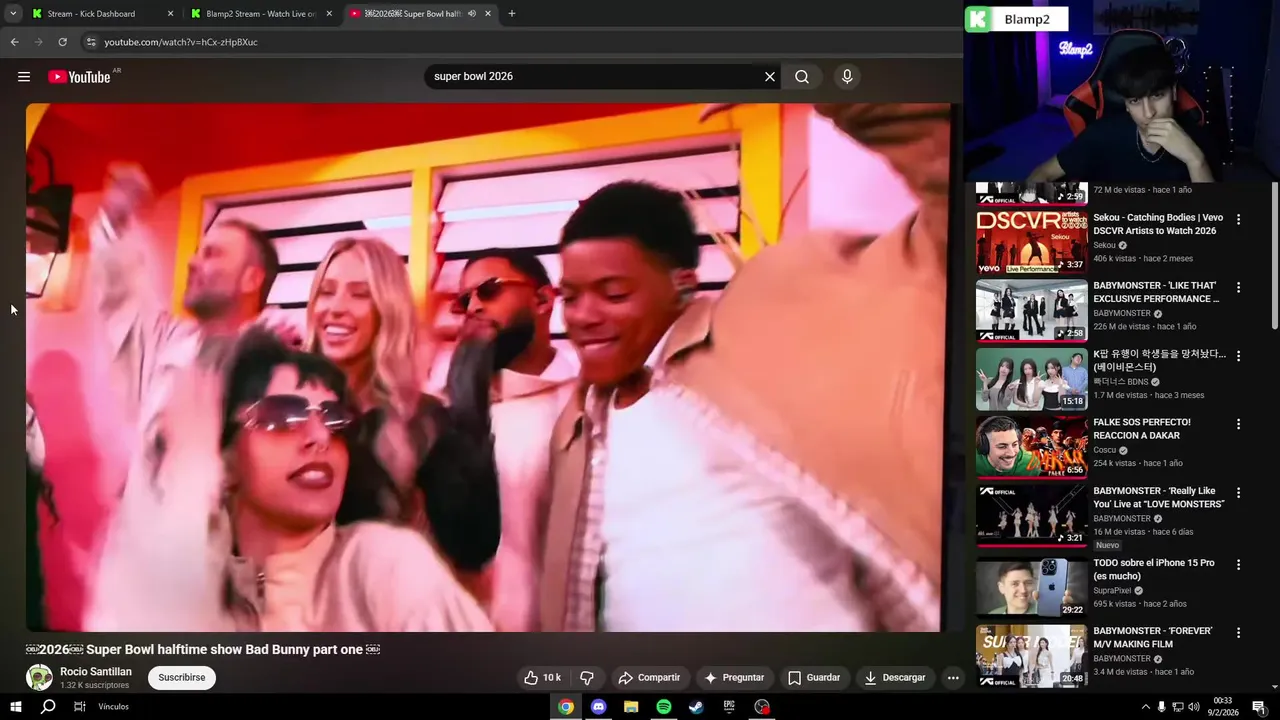Open the Coscu FALKE reaction thumbnail with 6:56 duration
The width and height of the screenshot is (1280, 720).
point(1032,447)
